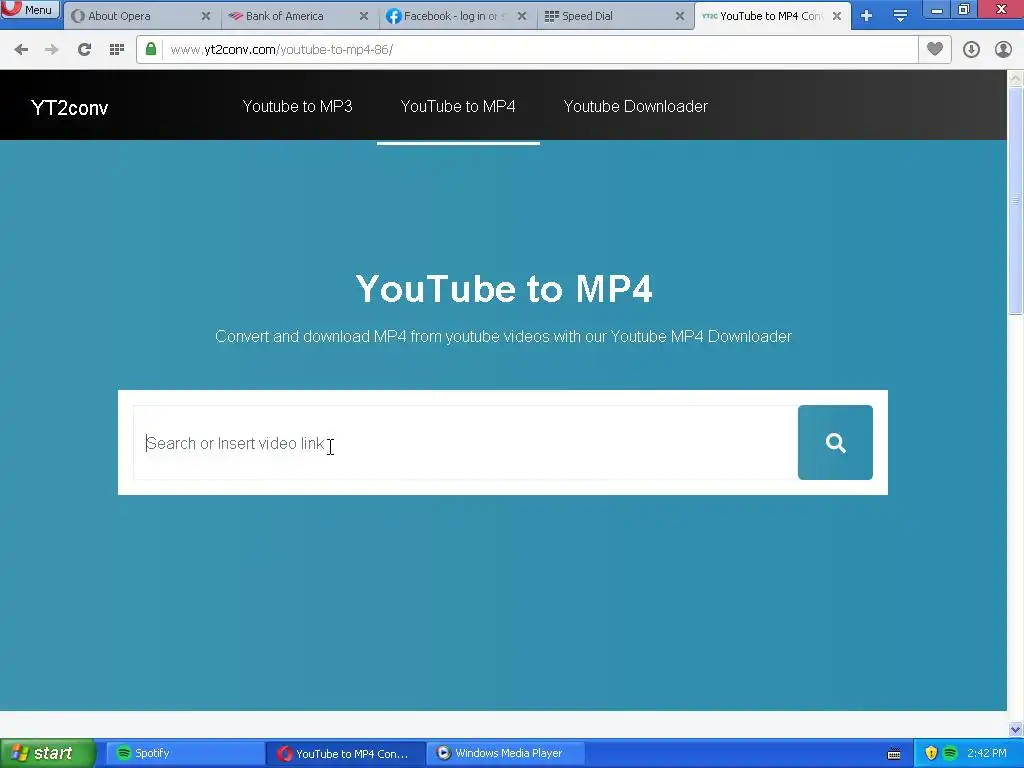Select the Opera YouTube to MP4 taskbar button
1024x768 pixels.
(346, 754)
